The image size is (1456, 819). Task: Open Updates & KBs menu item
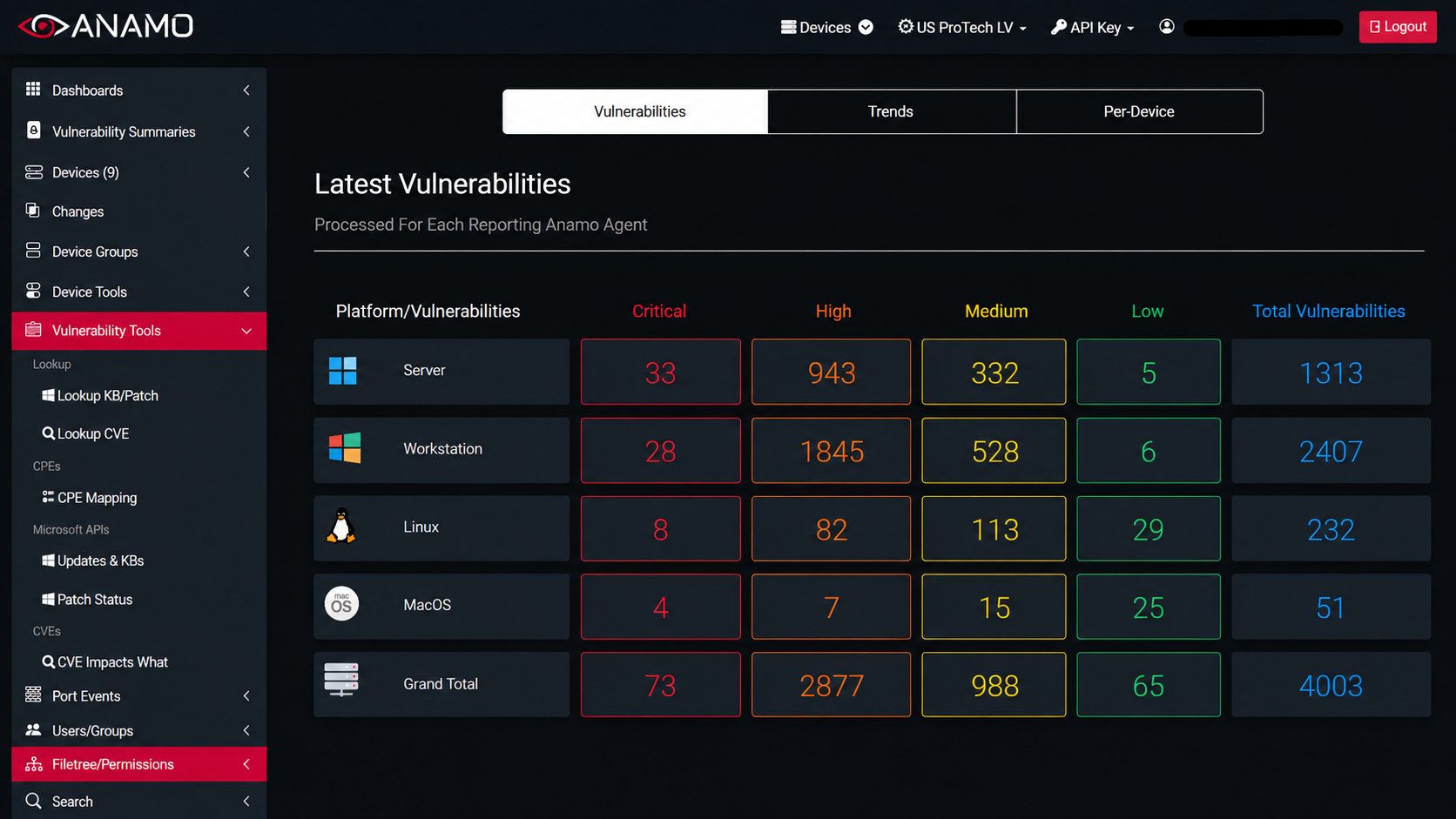click(x=93, y=561)
